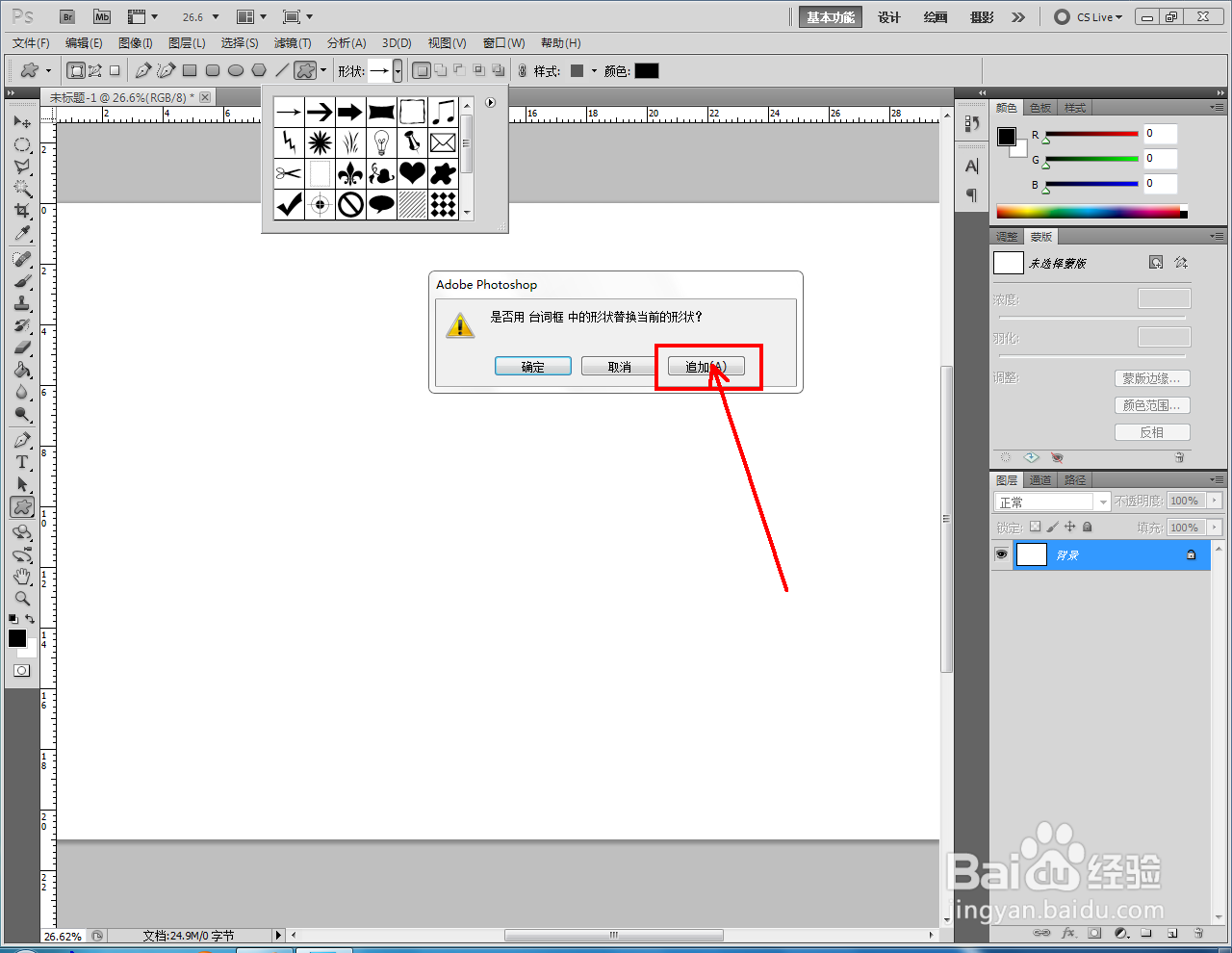Open the 形状 shape picker dropdown
This screenshot has width=1232, height=953.
click(x=398, y=70)
